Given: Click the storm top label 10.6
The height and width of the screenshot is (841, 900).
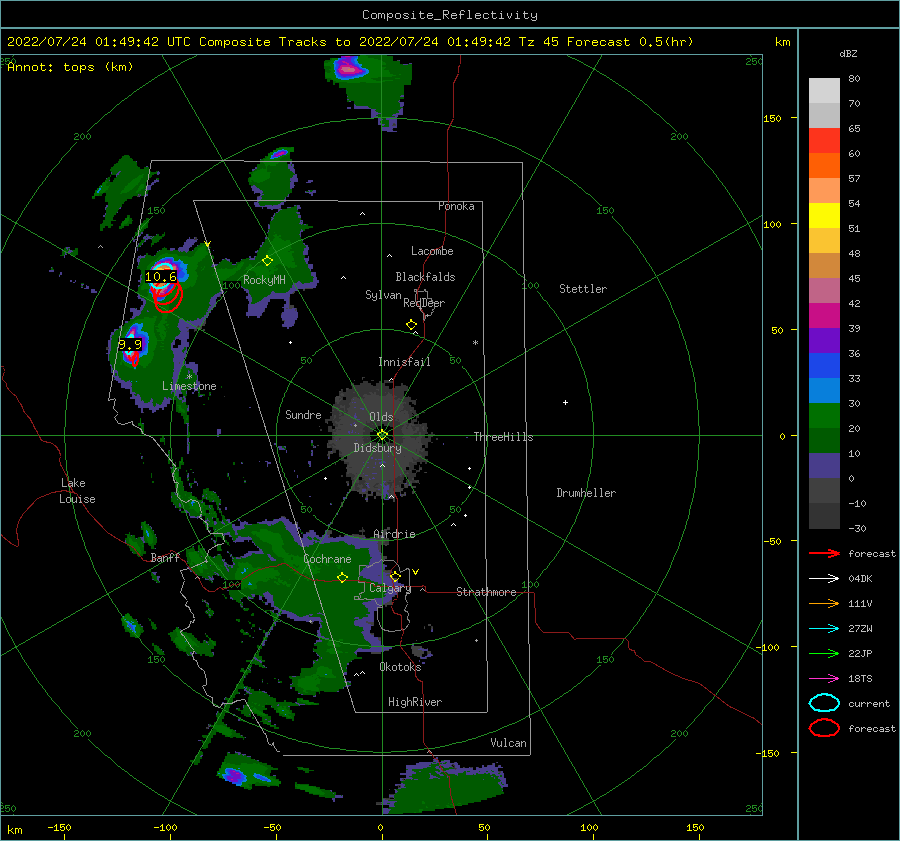Looking at the screenshot, I should [161, 277].
